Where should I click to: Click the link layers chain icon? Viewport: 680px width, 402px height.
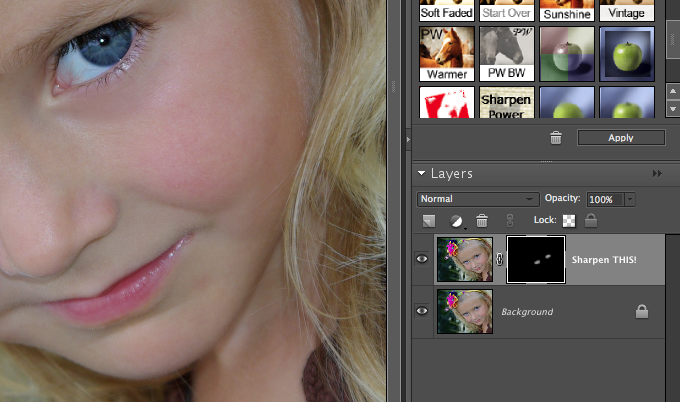tap(510, 221)
